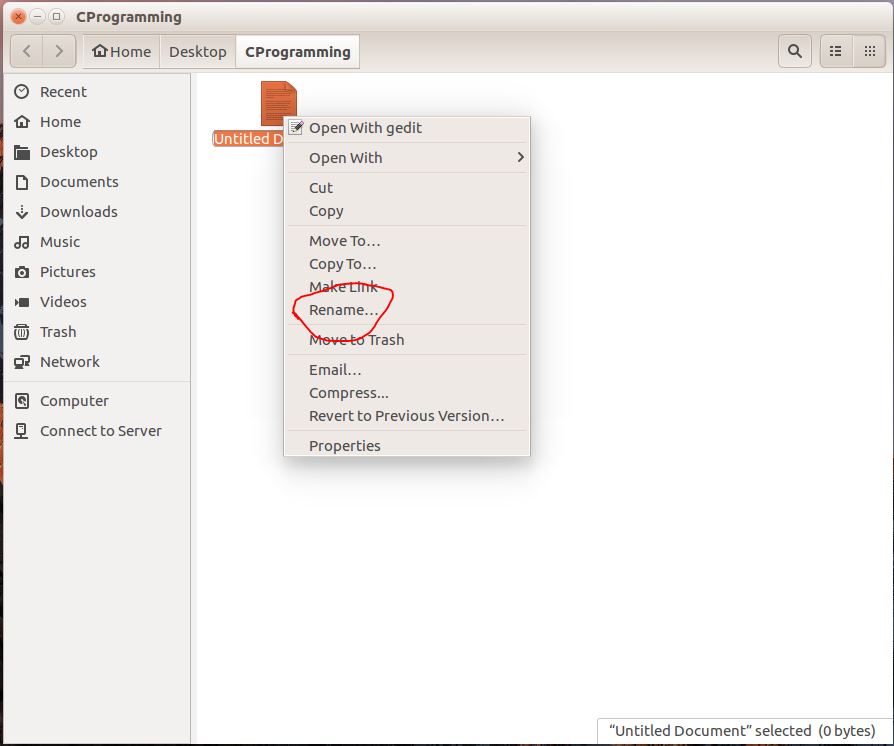Click the back navigation arrow

(27, 51)
